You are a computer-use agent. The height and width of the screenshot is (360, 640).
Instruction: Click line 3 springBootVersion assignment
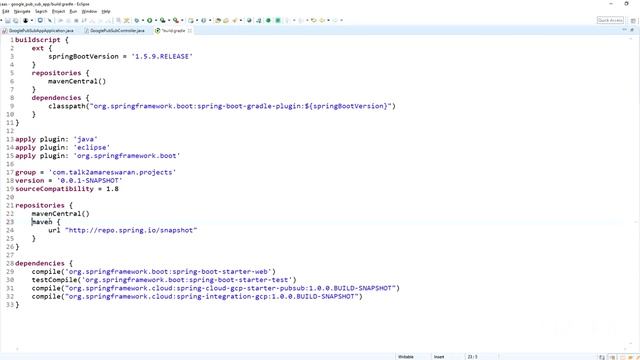(x=120, y=56)
